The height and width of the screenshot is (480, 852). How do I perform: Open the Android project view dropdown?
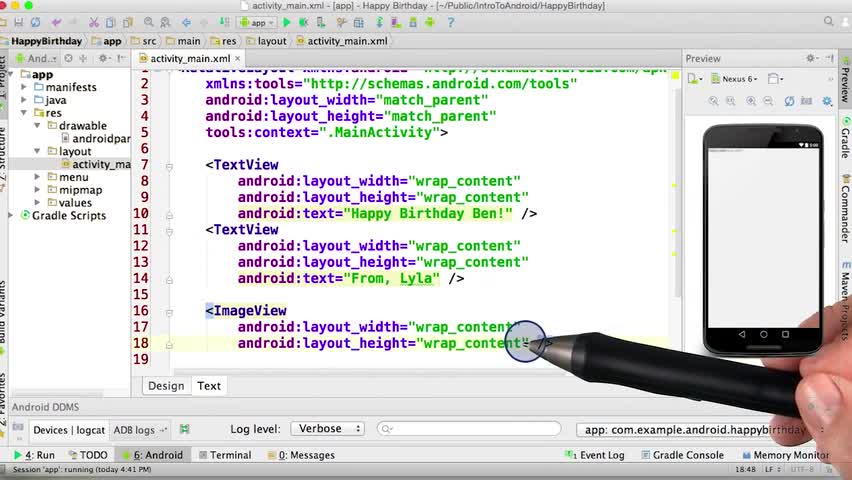(37, 58)
